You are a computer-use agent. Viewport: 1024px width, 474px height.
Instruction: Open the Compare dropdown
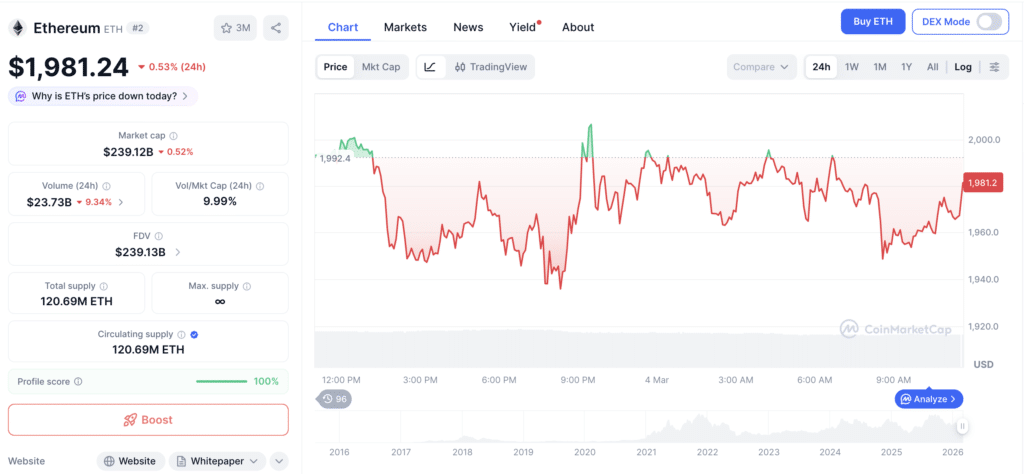point(761,67)
